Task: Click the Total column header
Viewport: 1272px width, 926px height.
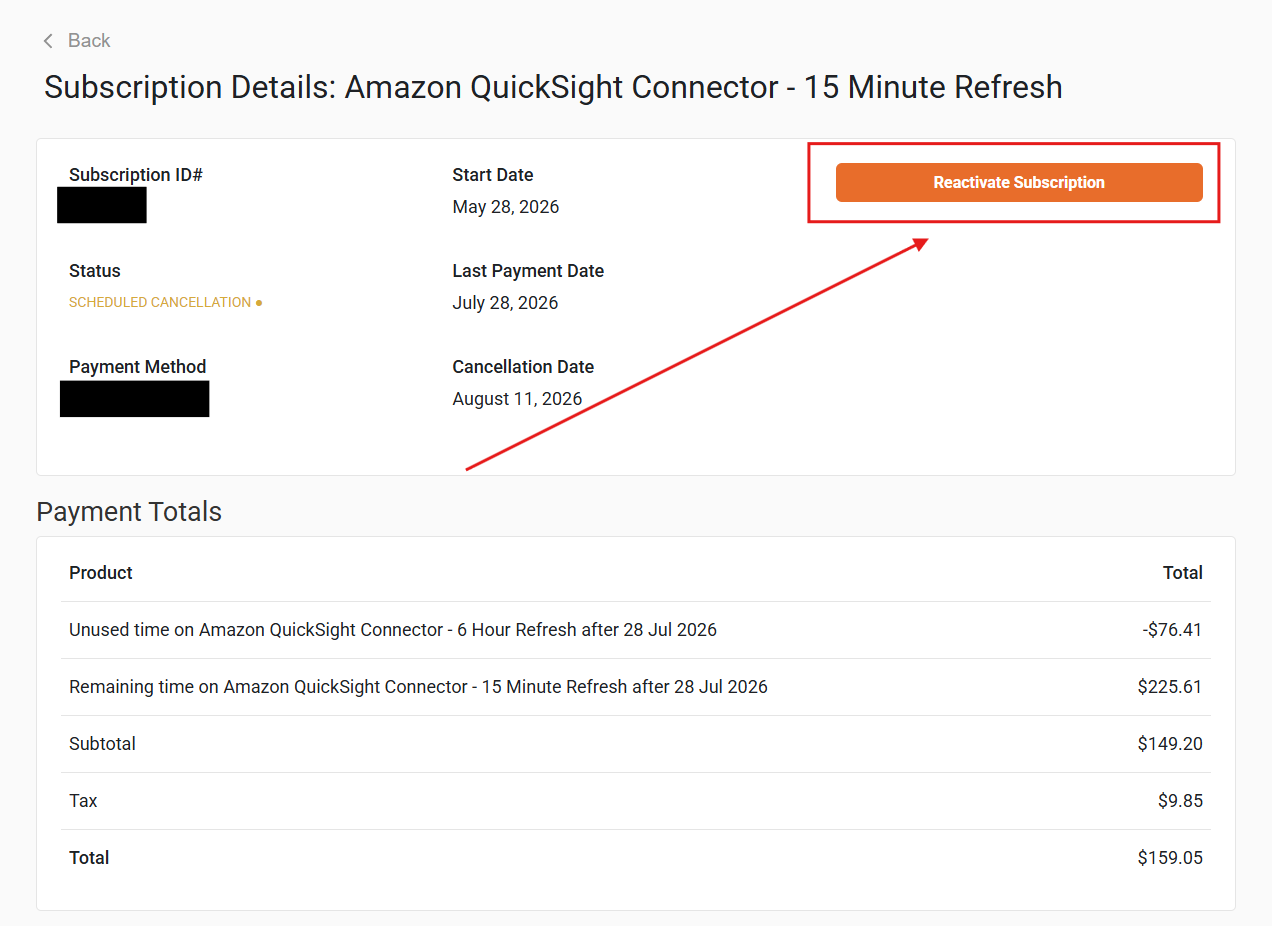Action: 1183,573
